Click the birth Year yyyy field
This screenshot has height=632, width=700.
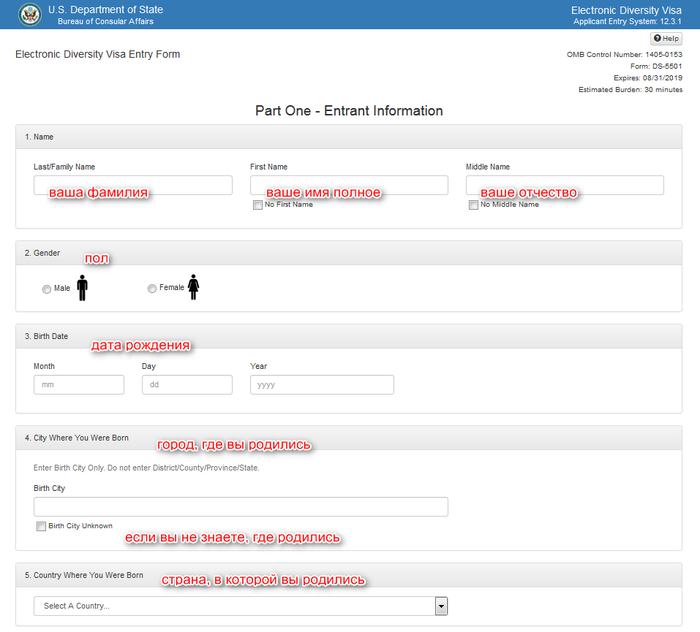[x=322, y=385]
